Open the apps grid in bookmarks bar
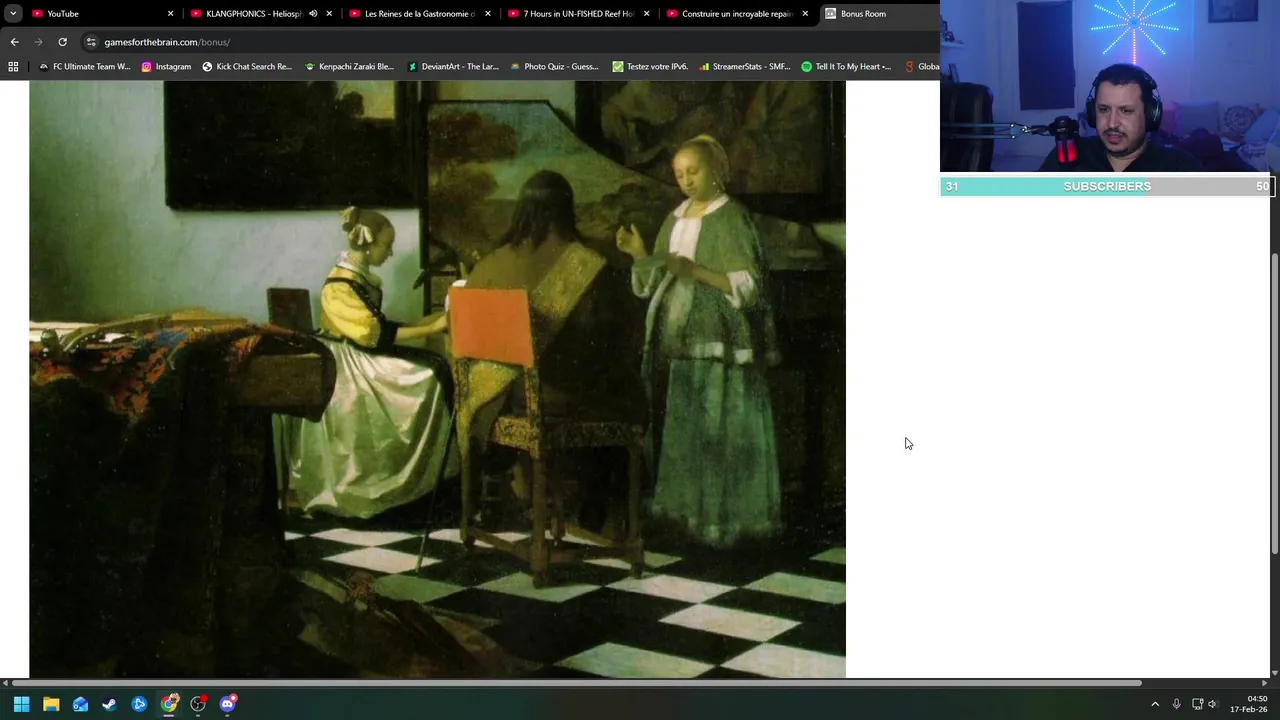1280x720 pixels. [x=13, y=67]
